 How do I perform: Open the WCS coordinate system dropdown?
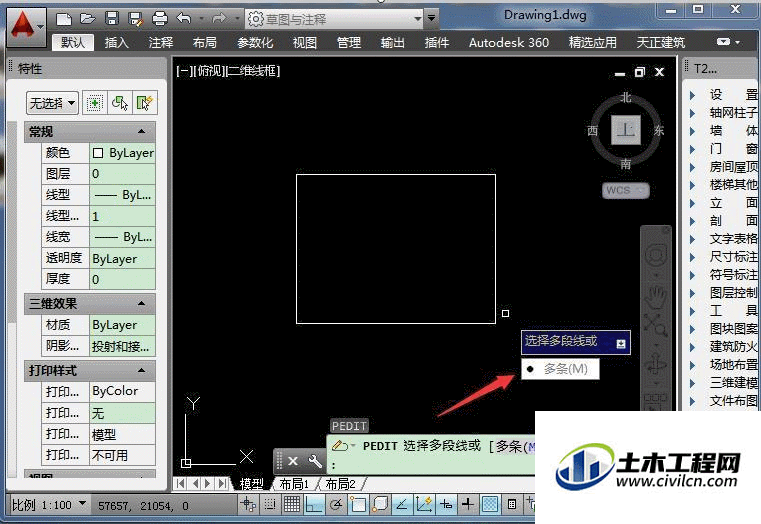pyautogui.click(x=626, y=190)
